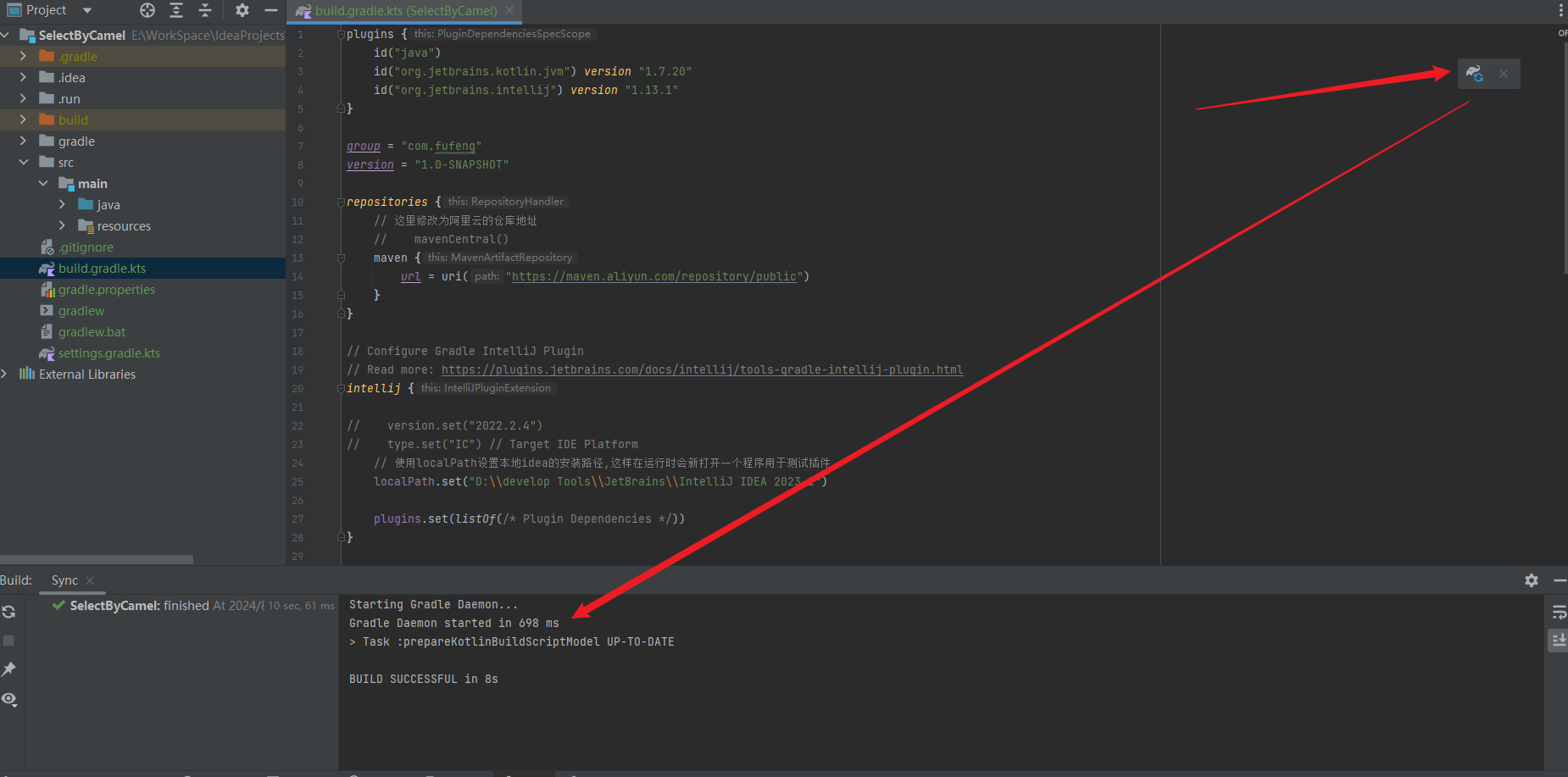Expand the orange build folder

23,119
